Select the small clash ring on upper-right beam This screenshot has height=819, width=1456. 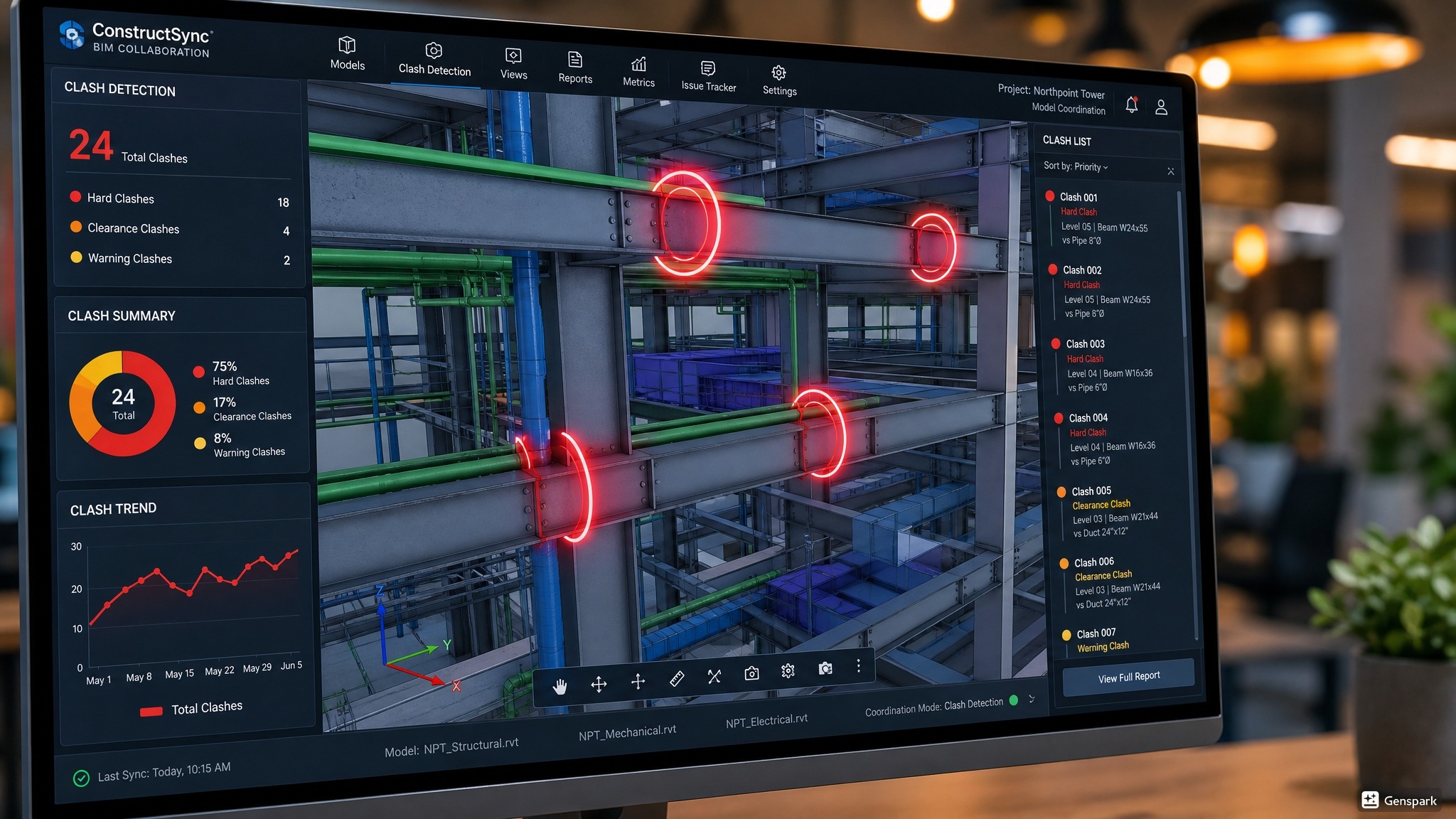(933, 247)
